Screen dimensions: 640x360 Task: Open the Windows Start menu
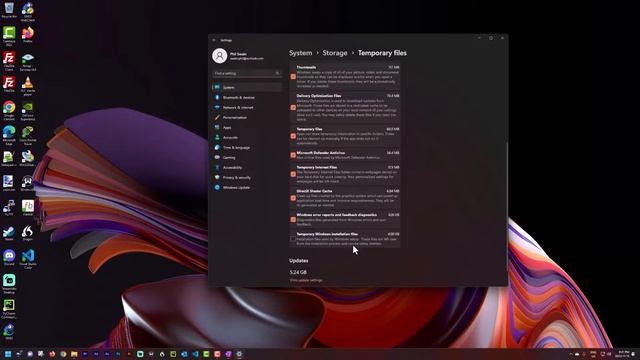point(8,354)
